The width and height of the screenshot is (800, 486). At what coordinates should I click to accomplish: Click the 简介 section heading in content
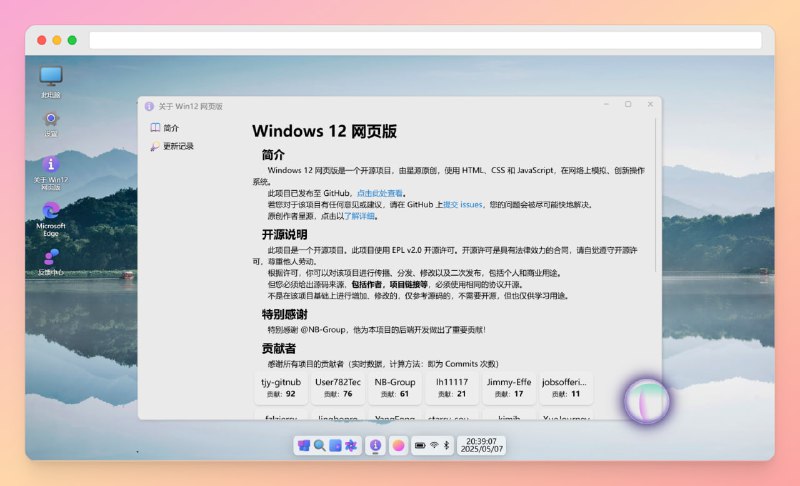pyautogui.click(x=273, y=155)
